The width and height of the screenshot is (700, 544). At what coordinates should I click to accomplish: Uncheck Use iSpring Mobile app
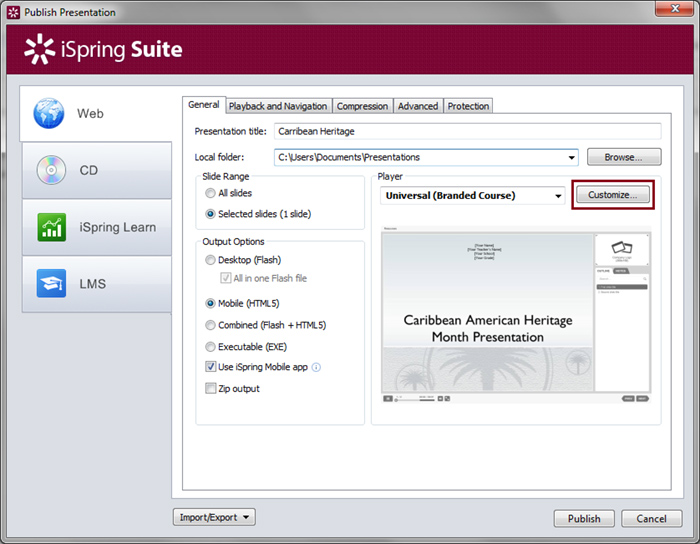(210, 367)
